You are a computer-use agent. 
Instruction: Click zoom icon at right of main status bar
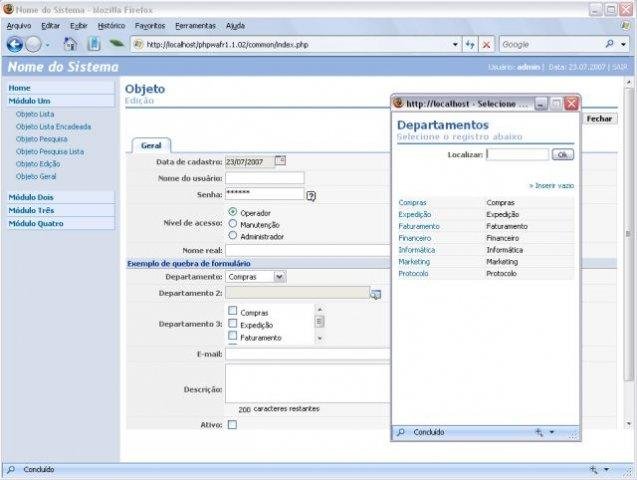(x=594, y=470)
